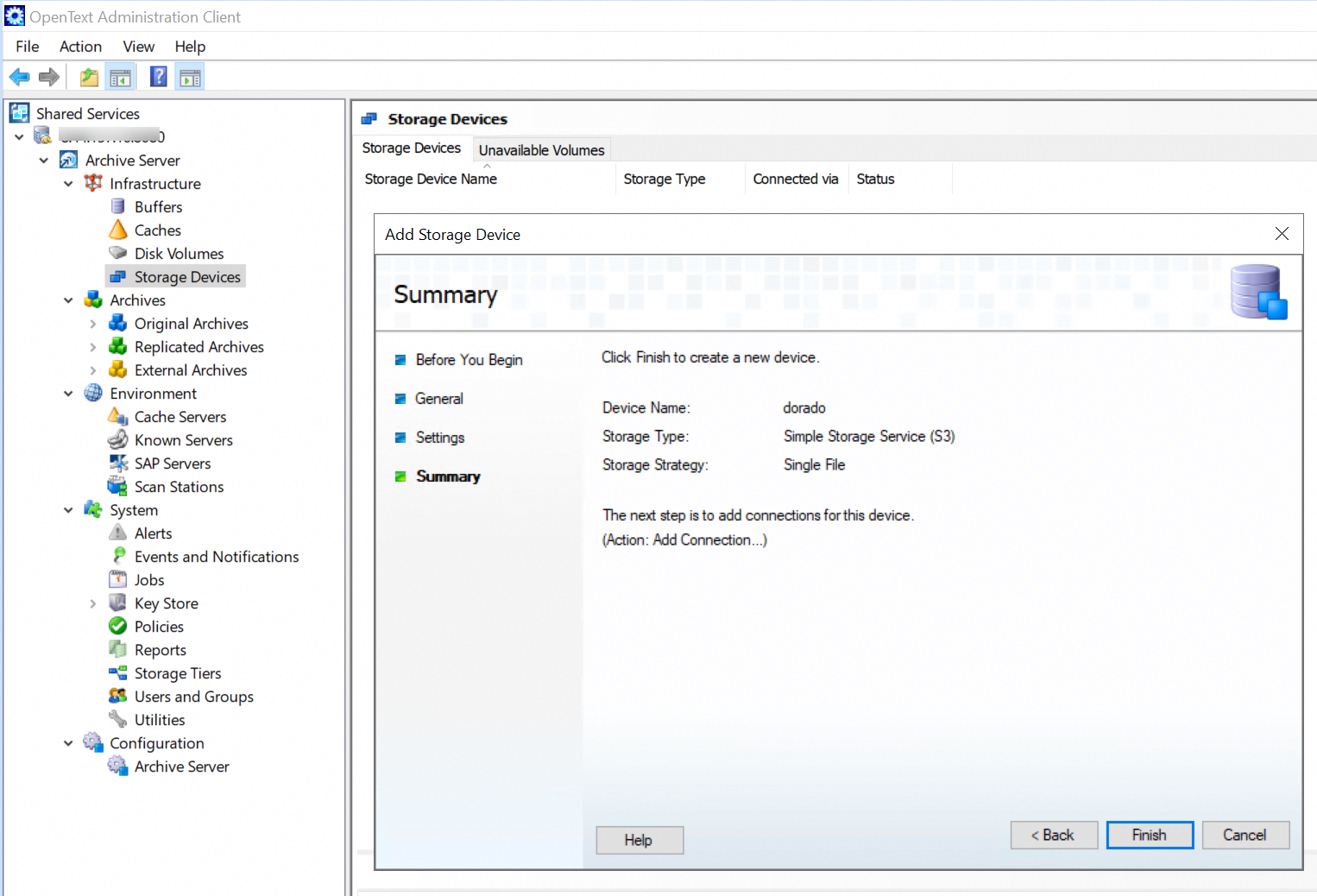Click the Infrastructure node icon
The width and height of the screenshot is (1317, 896).
point(93,183)
